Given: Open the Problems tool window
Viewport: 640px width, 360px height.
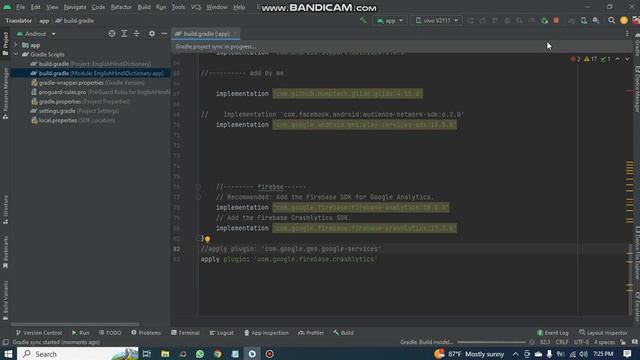Looking at the screenshot, I should click(146, 333).
